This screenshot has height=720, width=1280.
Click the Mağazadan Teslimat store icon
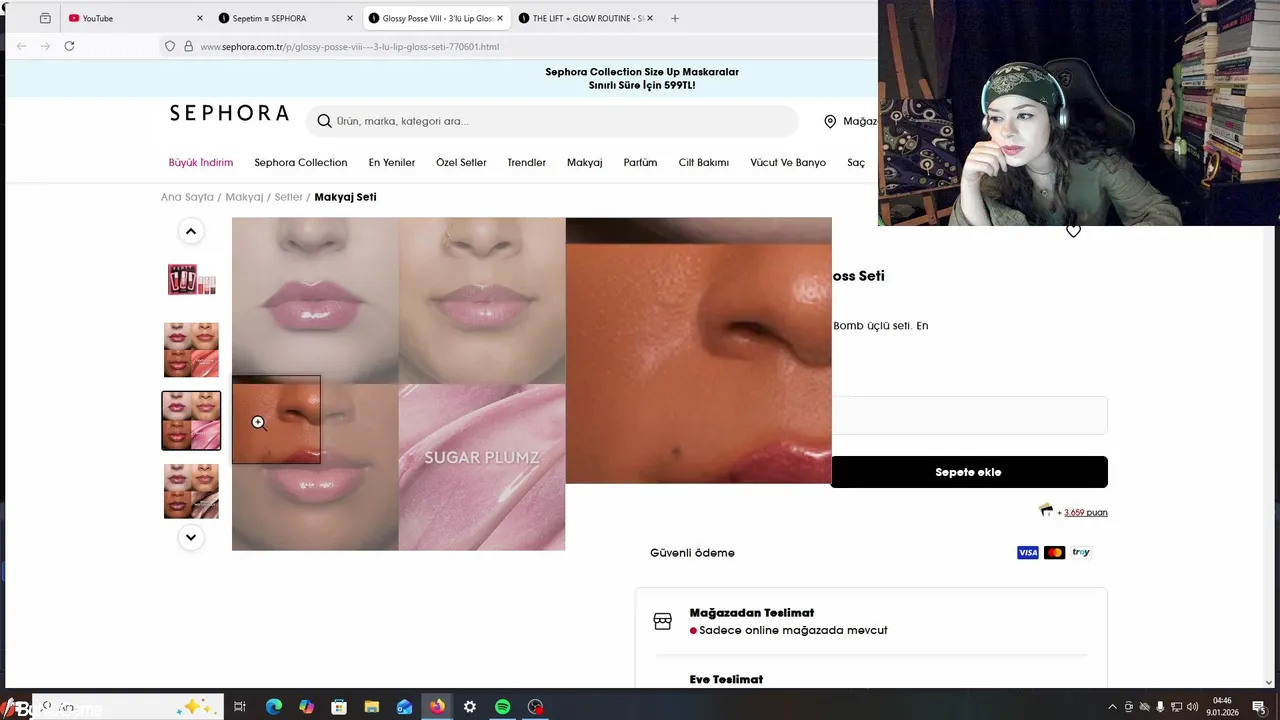pyautogui.click(x=662, y=621)
